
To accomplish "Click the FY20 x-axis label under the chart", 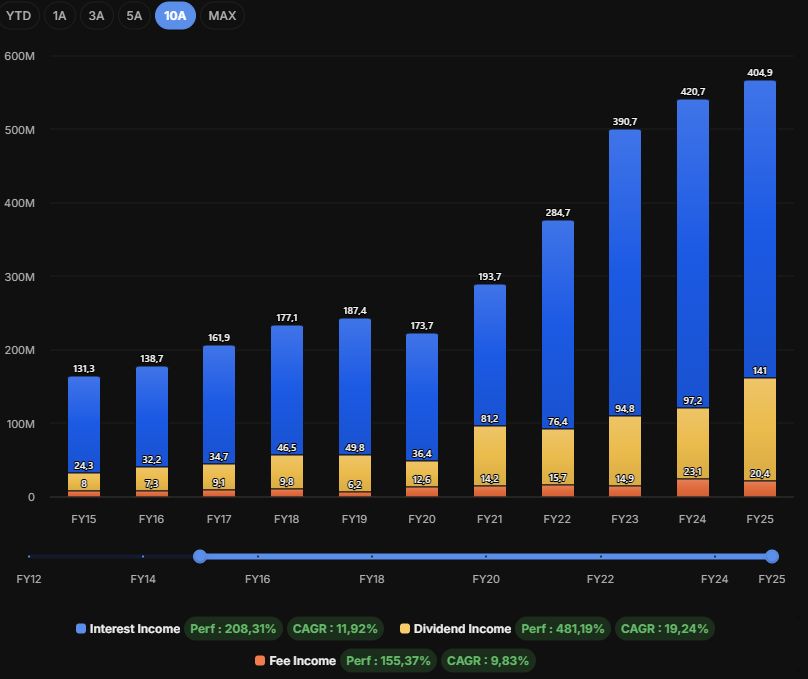I will (422, 519).
